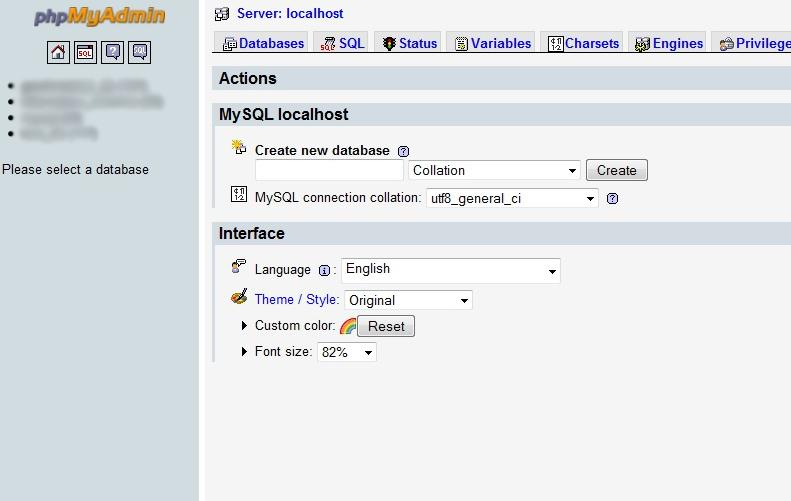The height and width of the screenshot is (501, 791).
Task: Click the Server: localhost link
Action: point(290,14)
